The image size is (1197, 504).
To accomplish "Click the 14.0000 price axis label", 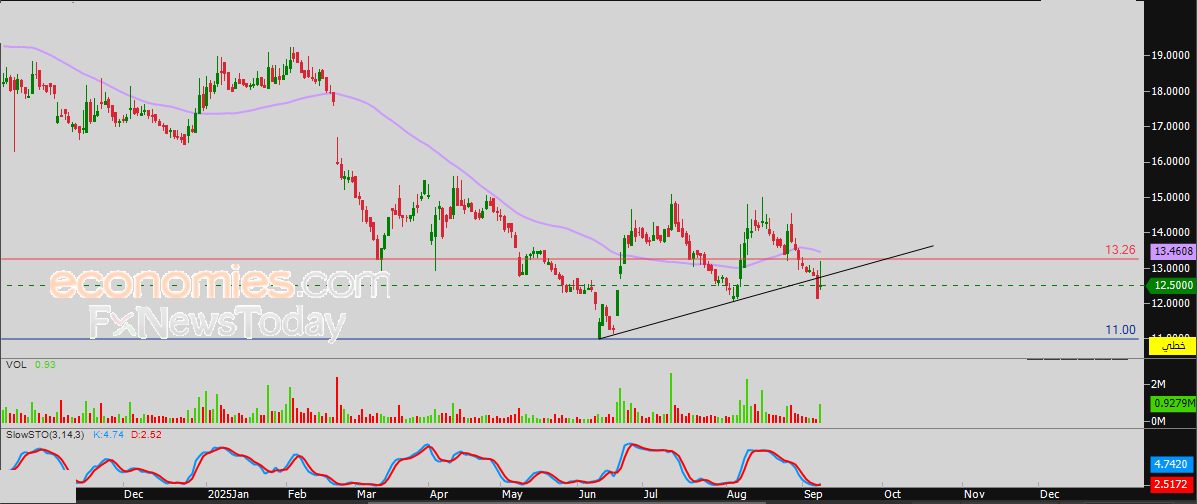I will click(1170, 232).
